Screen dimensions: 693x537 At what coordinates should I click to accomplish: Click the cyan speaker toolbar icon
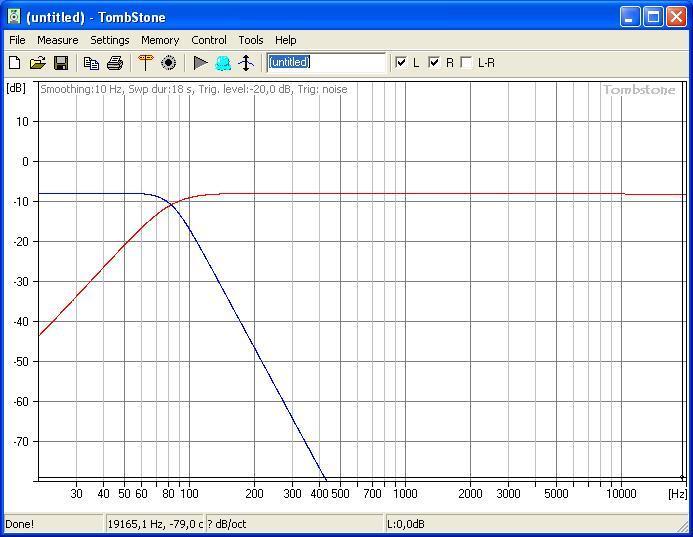pos(223,63)
